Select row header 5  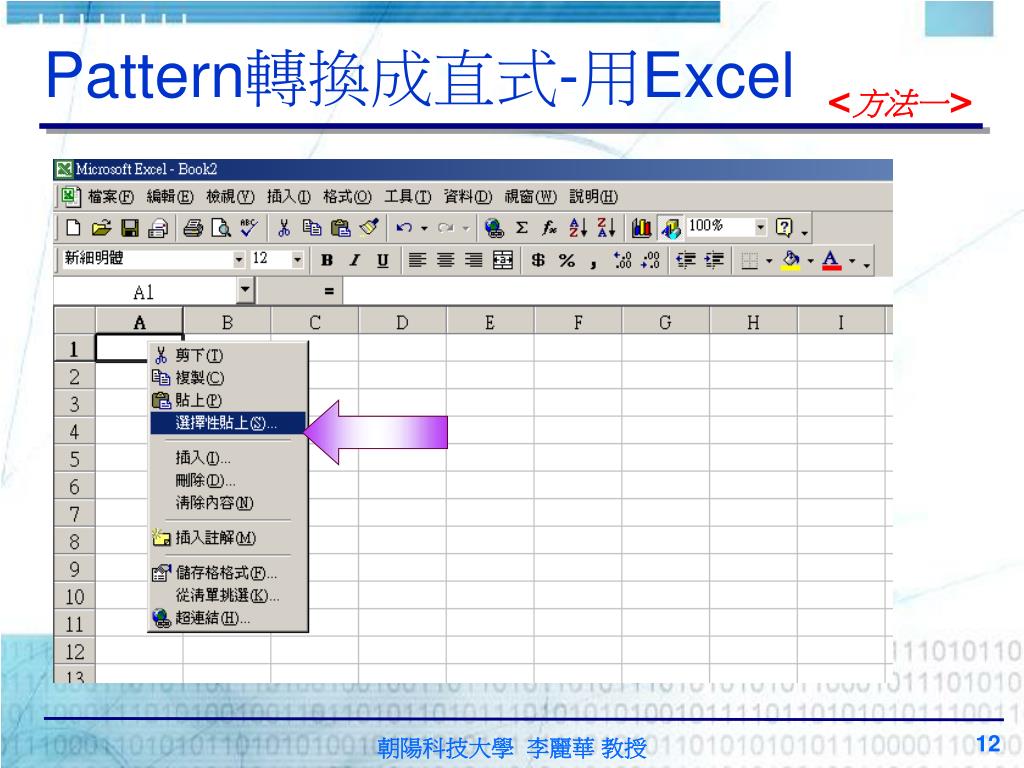(74, 459)
